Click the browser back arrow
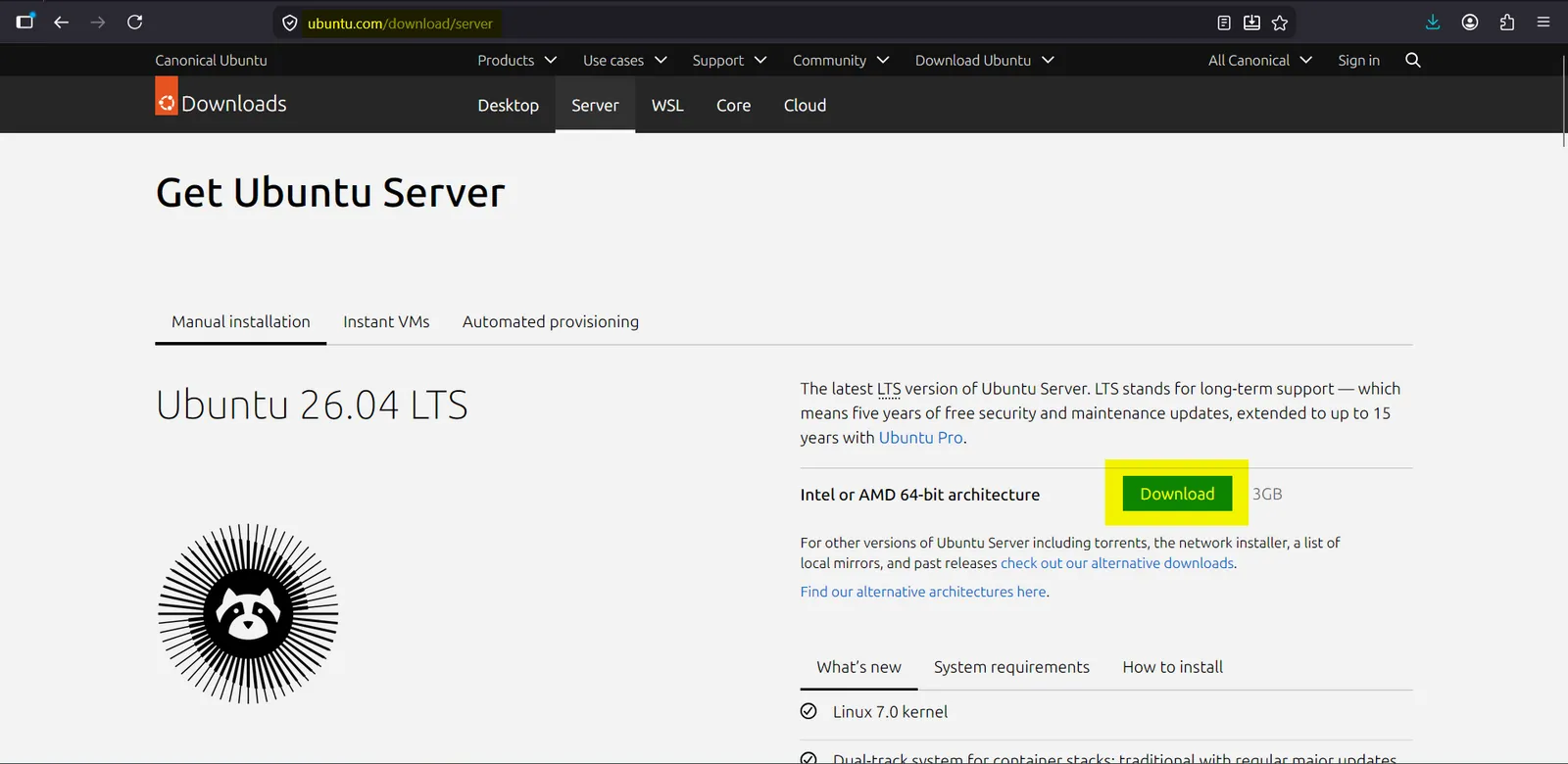Screen dimensions: 1568x764 pyautogui.click(x=61, y=23)
